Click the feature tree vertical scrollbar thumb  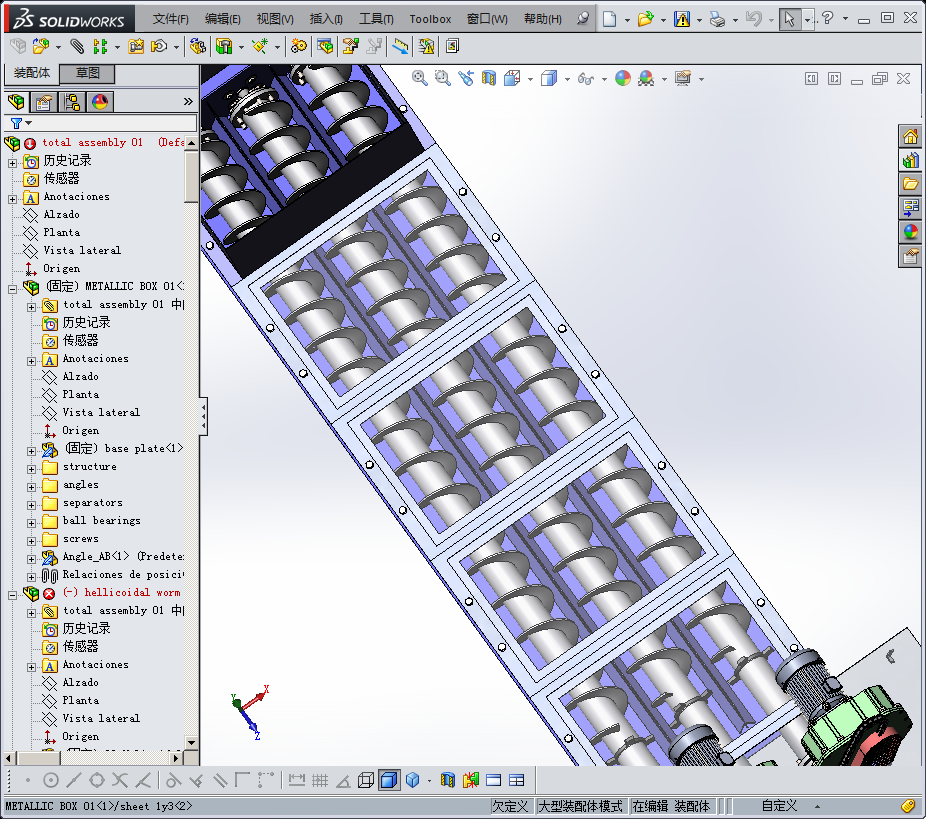191,177
